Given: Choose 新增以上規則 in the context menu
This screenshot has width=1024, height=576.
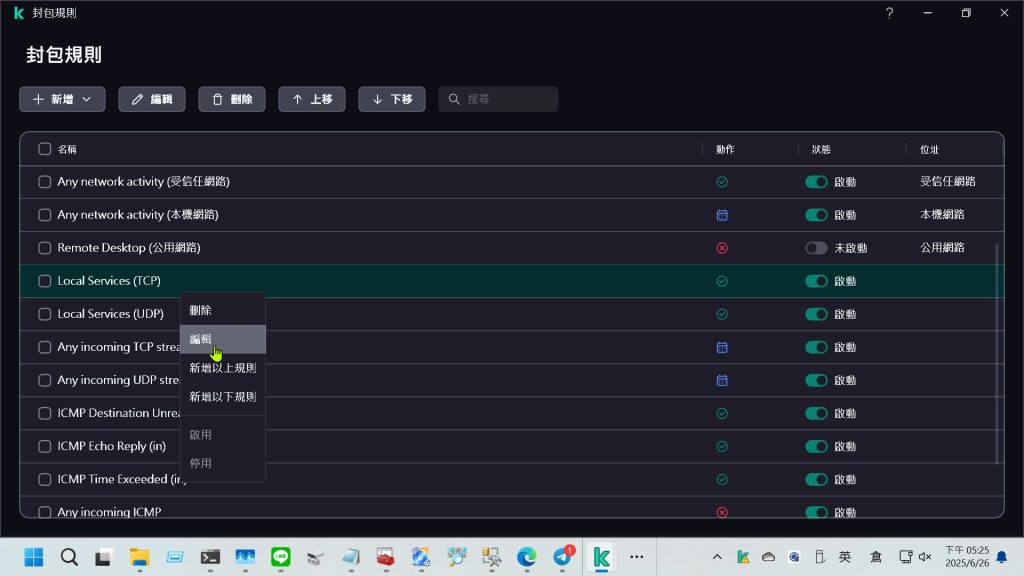Looking at the screenshot, I should [x=222, y=368].
